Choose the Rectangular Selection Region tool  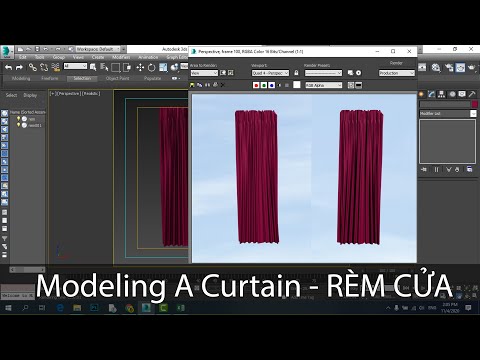point(116,68)
